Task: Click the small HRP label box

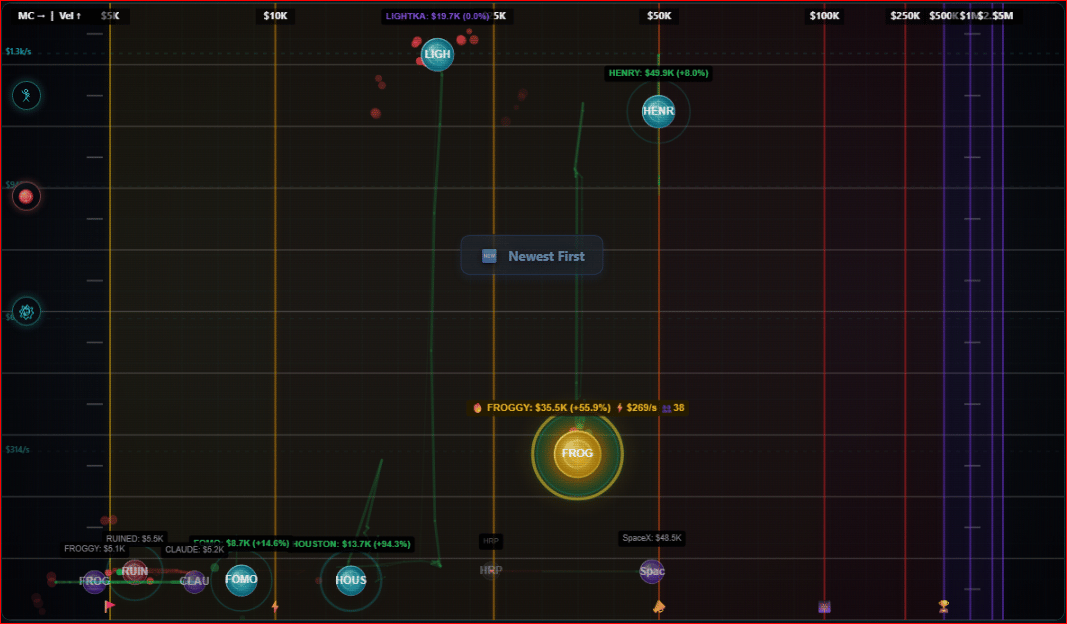Action: click(491, 542)
